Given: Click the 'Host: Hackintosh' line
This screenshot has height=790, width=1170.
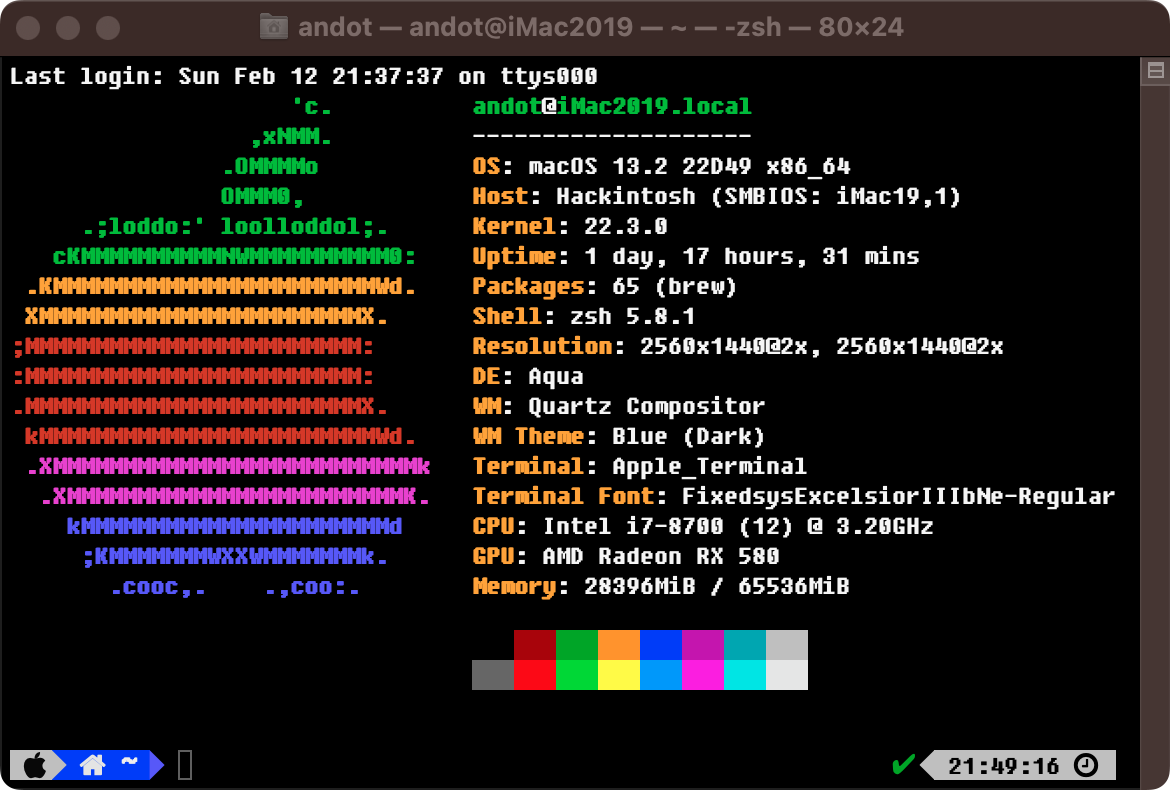Looking at the screenshot, I should click(716, 196).
